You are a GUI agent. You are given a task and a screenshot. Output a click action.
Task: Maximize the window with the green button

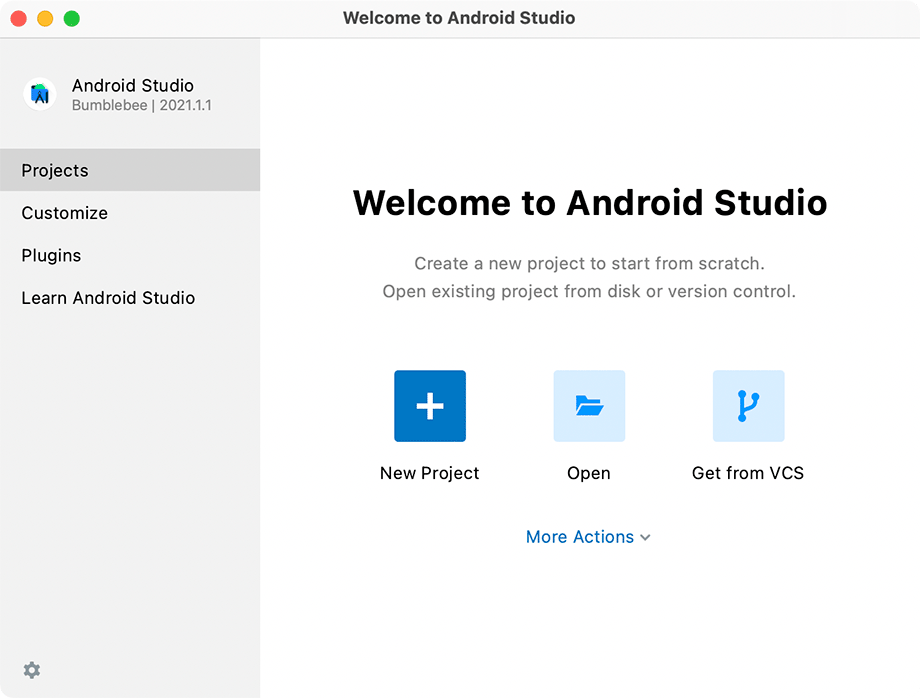[71, 19]
